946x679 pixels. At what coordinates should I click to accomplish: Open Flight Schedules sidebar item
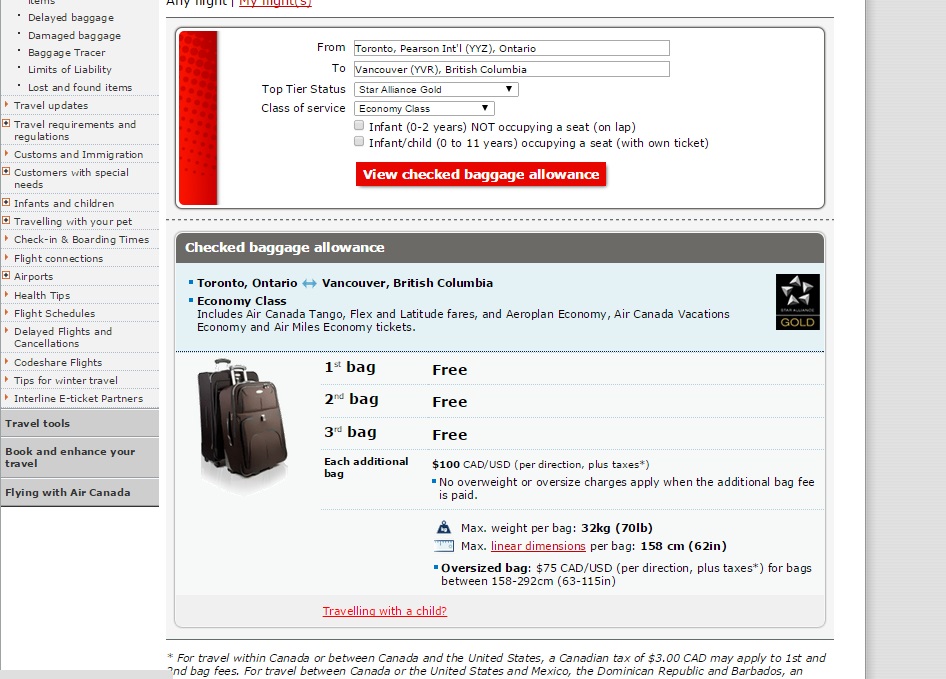(x=54, y=313)
